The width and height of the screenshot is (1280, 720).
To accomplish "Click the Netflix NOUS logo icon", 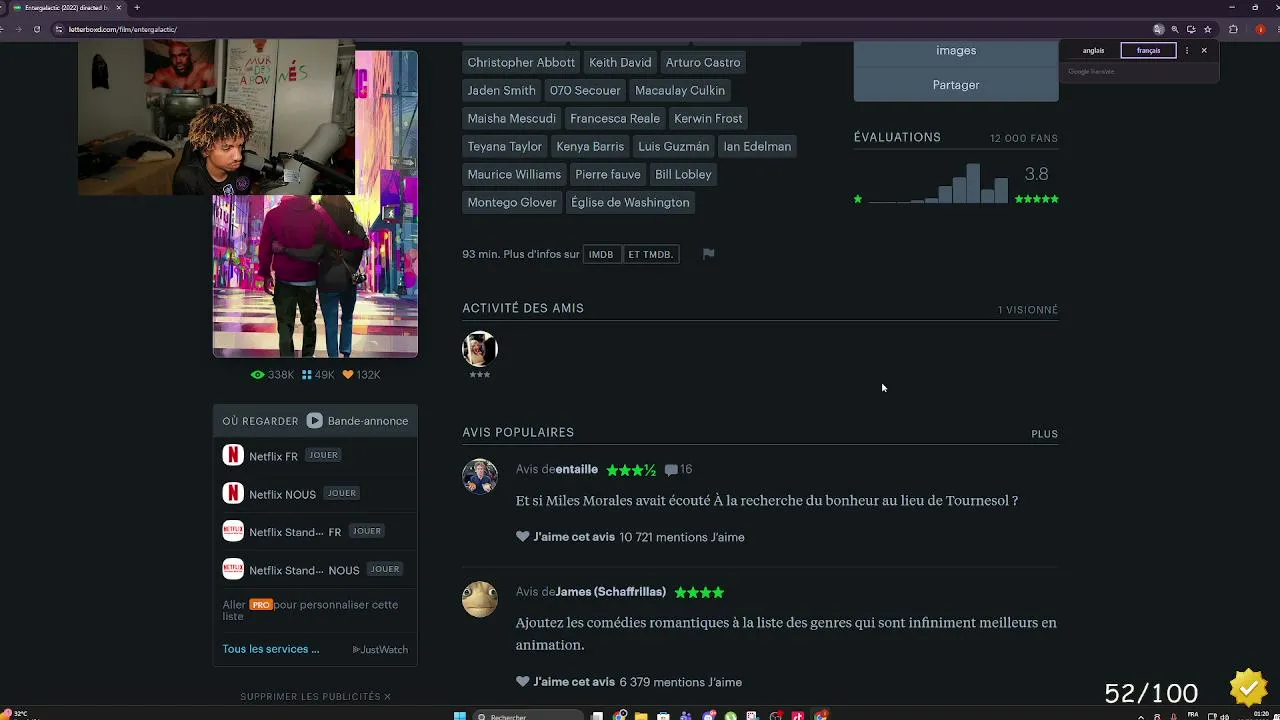I will (x=233, y=493).
